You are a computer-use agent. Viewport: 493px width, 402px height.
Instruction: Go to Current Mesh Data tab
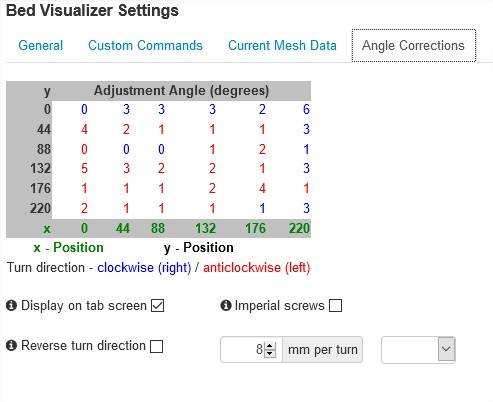pos(282,45)
